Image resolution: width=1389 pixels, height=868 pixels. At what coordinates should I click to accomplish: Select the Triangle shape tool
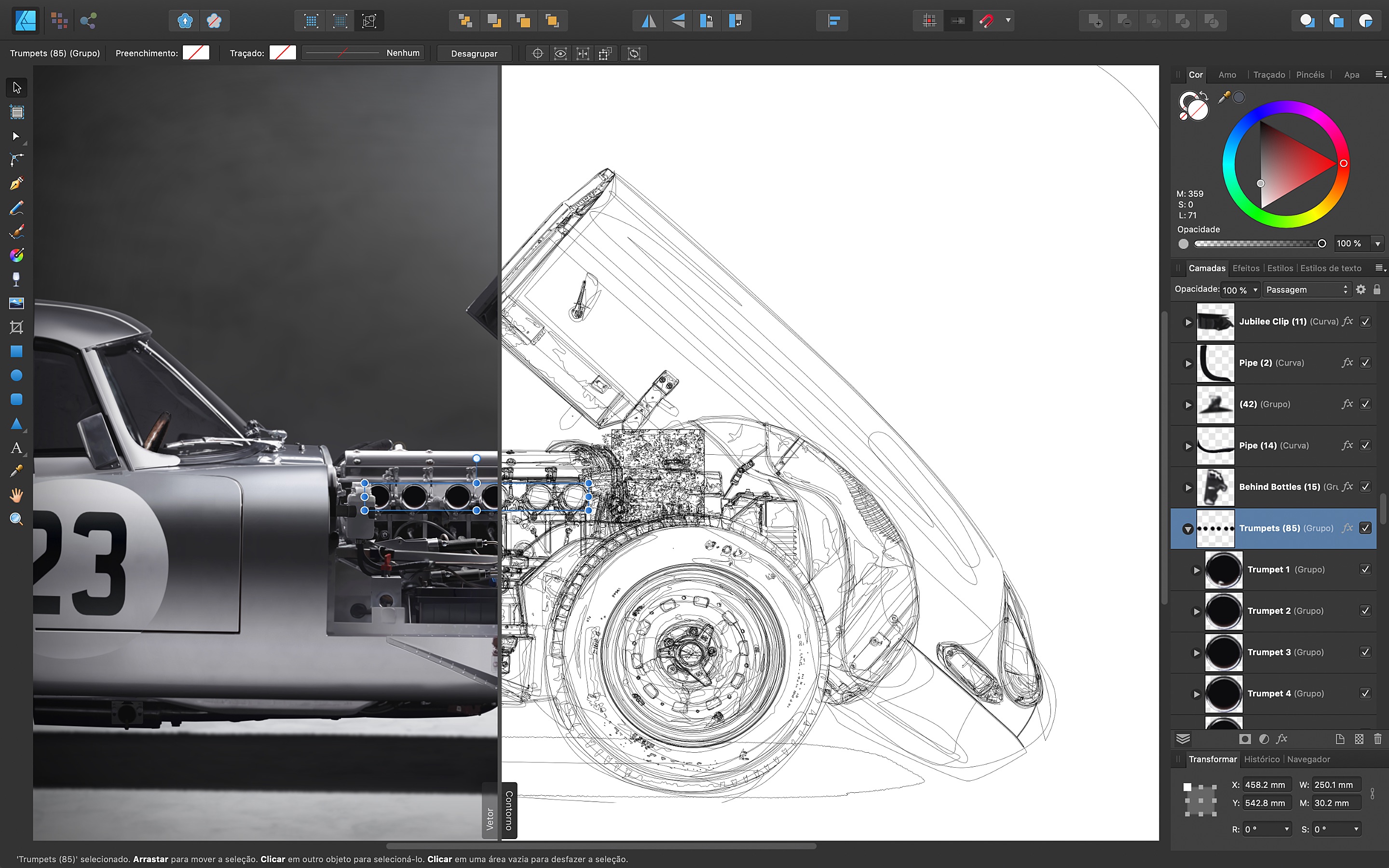tap(17, 424)
